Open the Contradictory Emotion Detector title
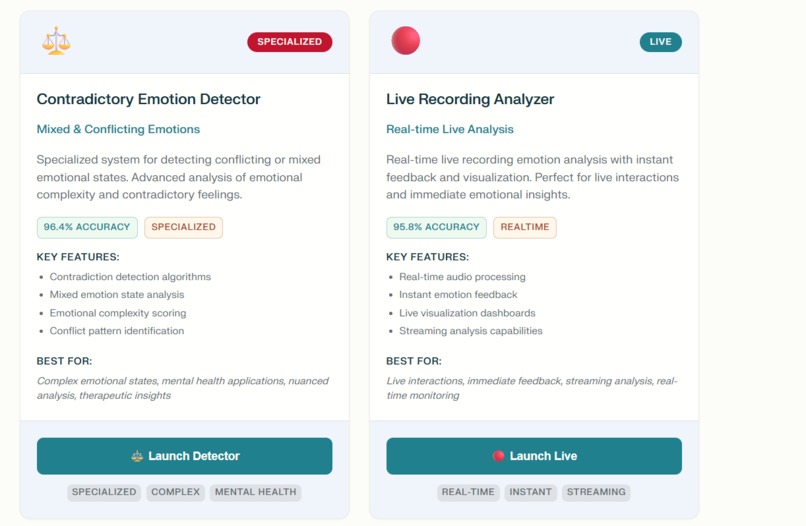Viewport: 806px width, 526px height. pyautogui.click(x=149, y=99)
